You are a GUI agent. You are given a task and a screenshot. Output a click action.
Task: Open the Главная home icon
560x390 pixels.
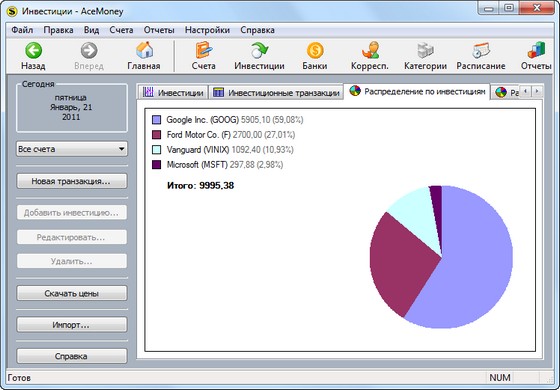tap(144, 50)
